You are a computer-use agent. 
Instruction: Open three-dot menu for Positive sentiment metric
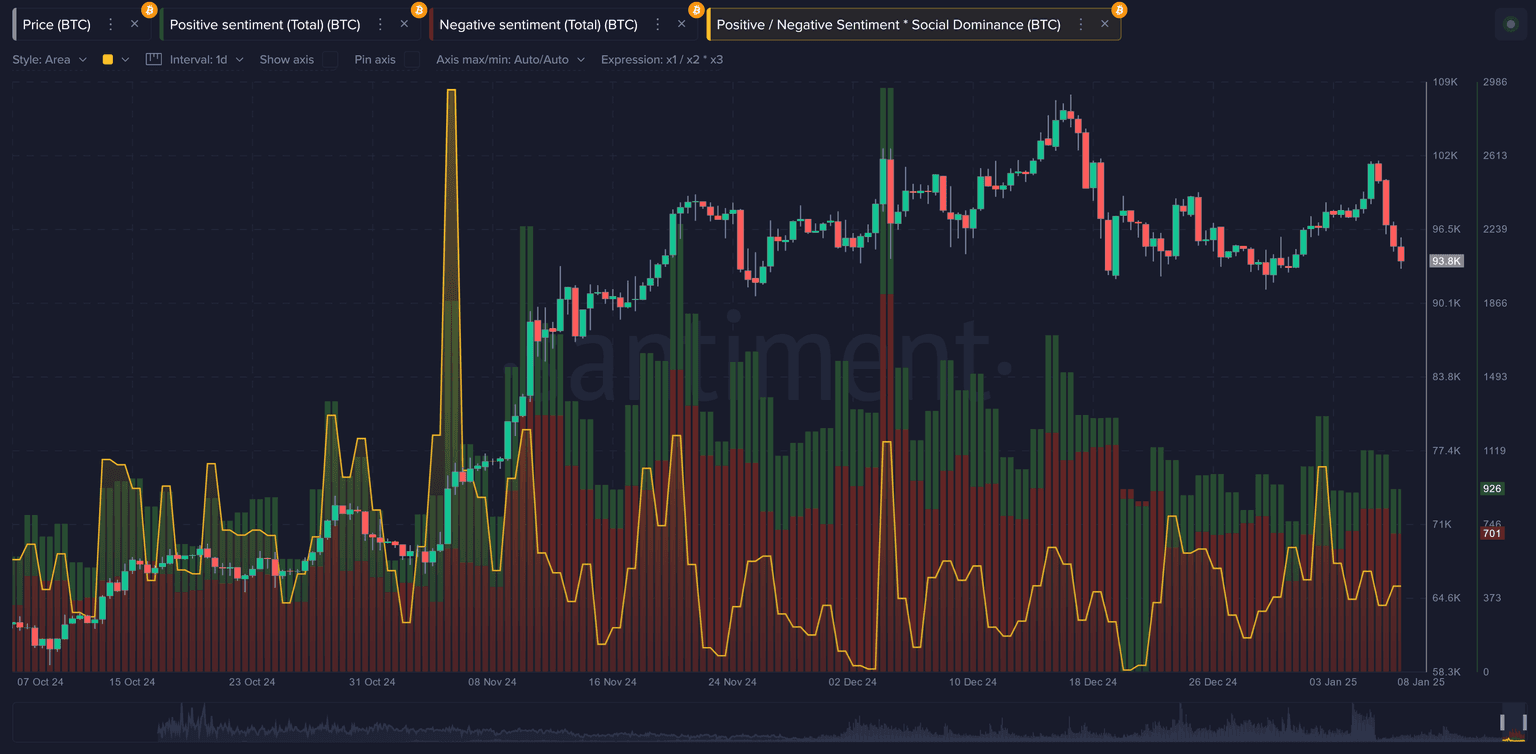point(380,24)
